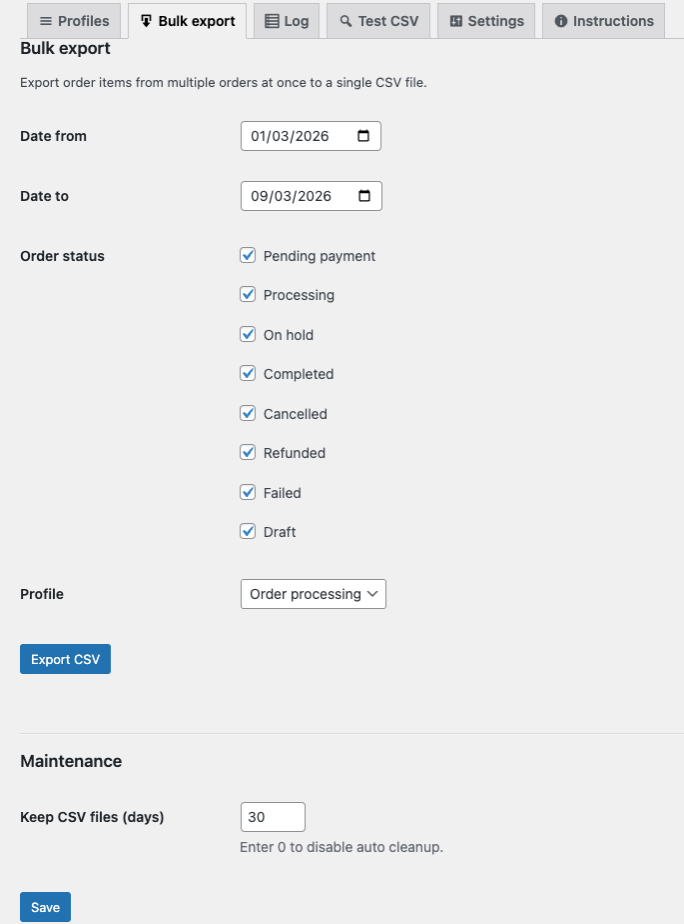Save the maintenance settings
This screenshot has height=924, width=684.
pyautogui.click(x=45, y=907)
